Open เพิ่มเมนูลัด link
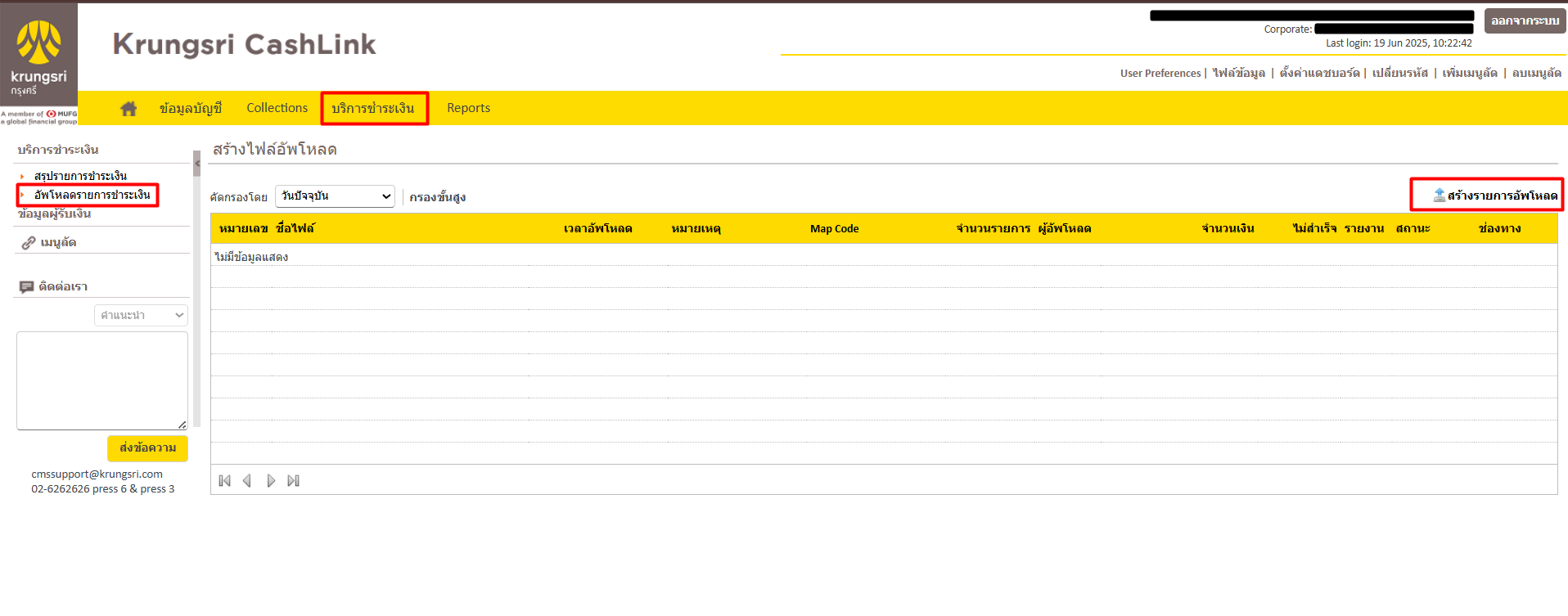Screen dimensions: 1568x616 [1470, 73]
